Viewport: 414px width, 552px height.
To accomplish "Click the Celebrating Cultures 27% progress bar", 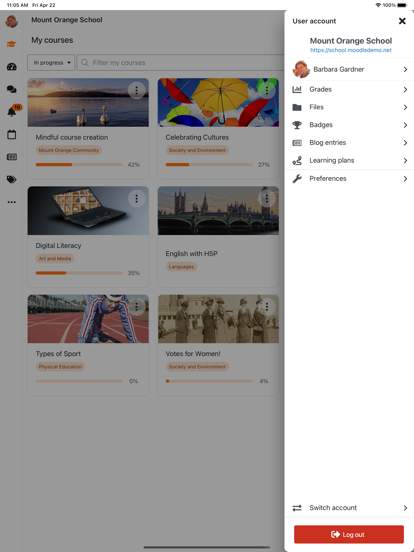I will coord(209,164).
